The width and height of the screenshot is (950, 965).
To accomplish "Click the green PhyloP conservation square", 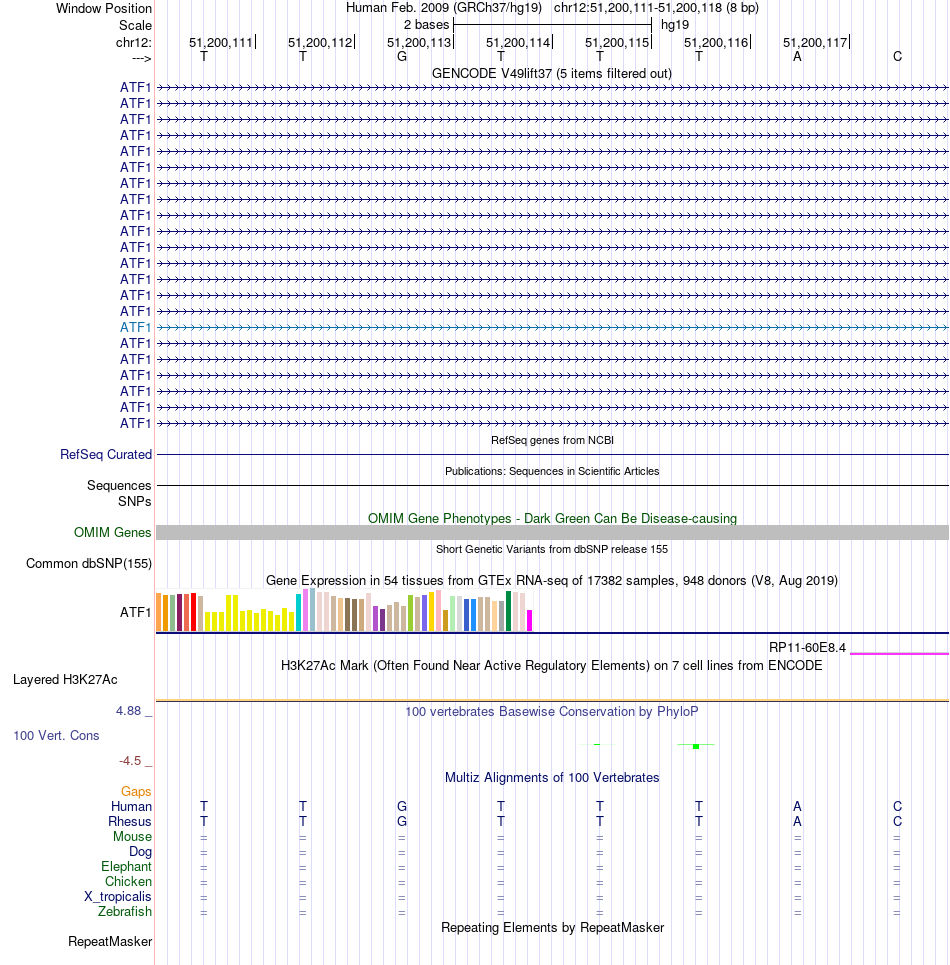I will click(696, 747).
